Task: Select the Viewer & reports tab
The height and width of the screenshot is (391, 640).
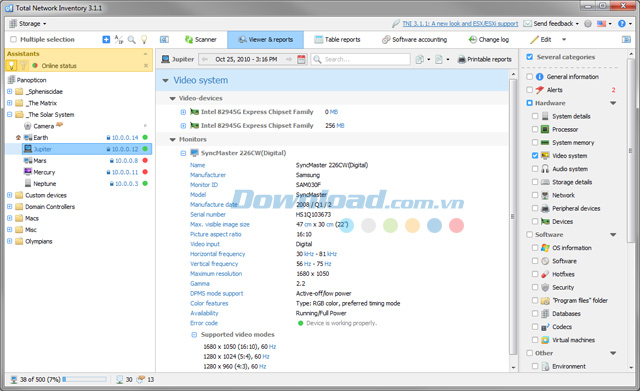Action: (265, 40)
